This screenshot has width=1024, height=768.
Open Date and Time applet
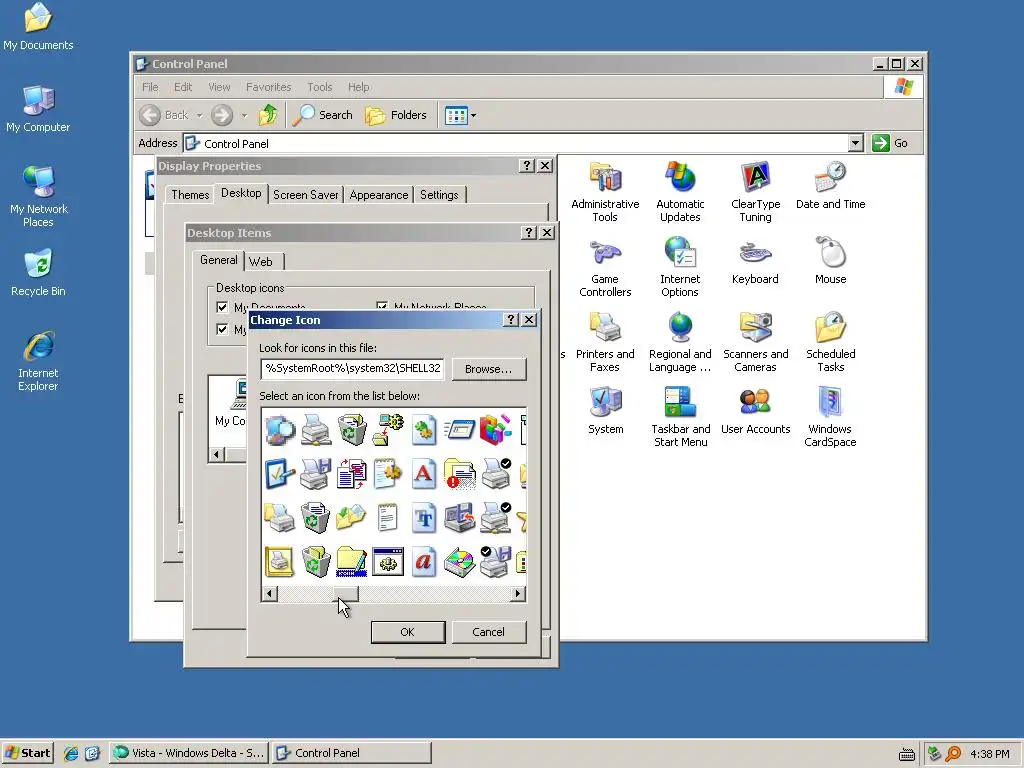(x=831, y=187)
